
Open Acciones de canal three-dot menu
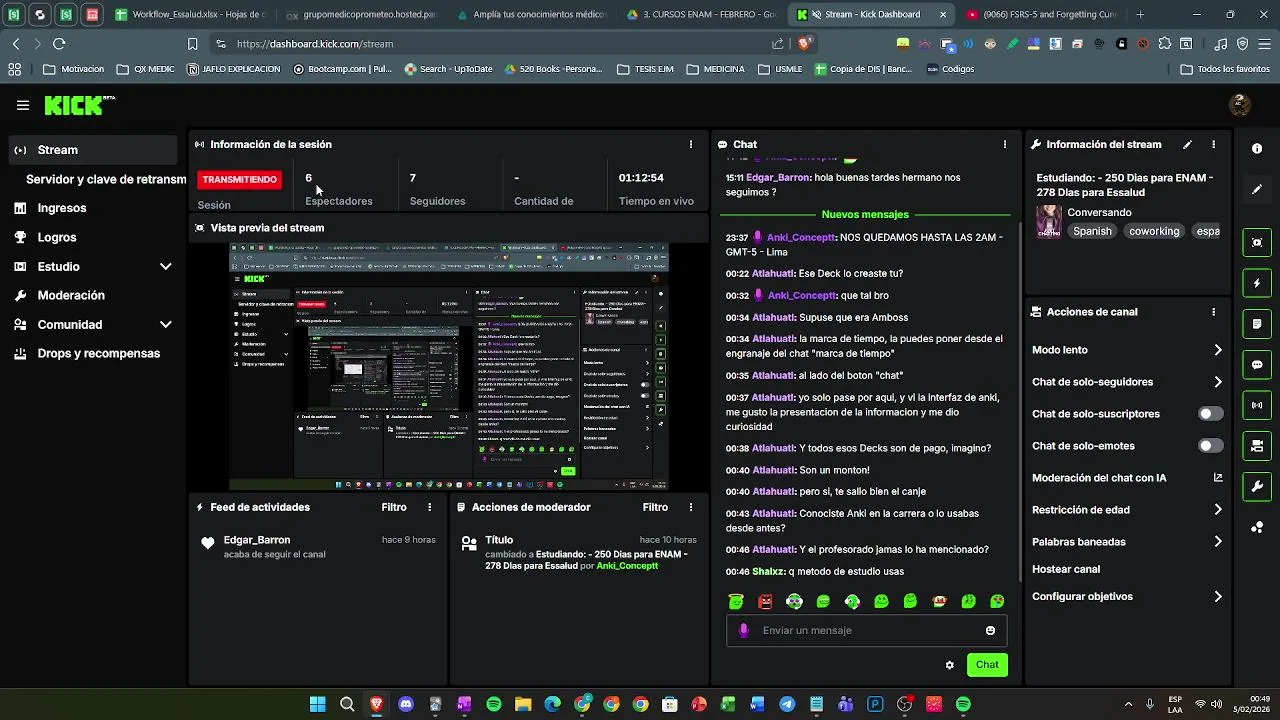pos(1213,312)
